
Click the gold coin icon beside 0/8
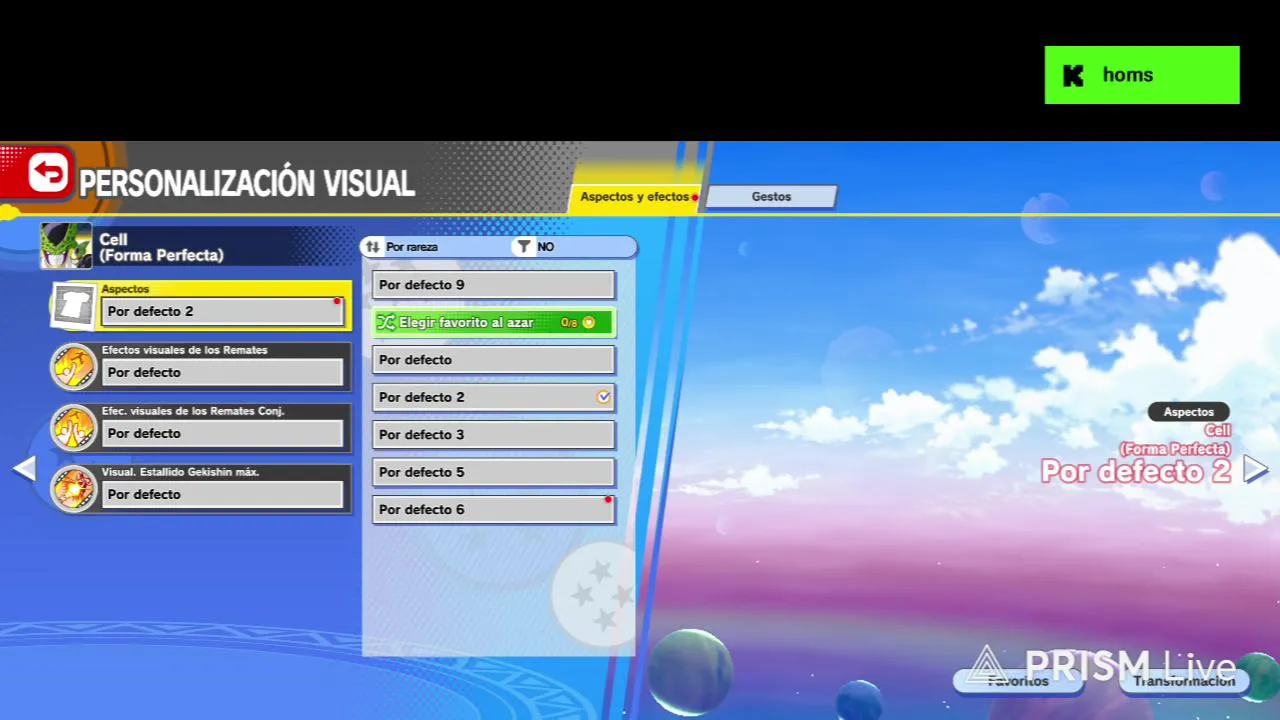(588, 322)
